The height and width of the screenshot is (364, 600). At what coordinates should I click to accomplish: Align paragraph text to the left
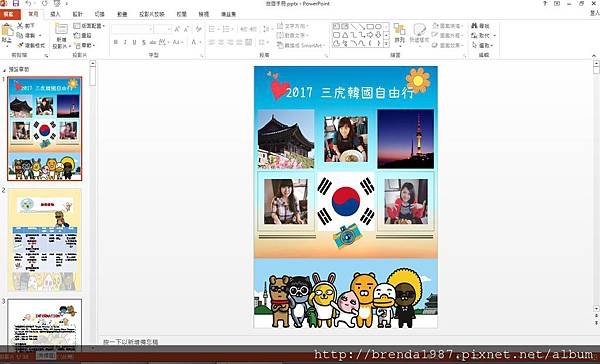pyautogui.click(x=212, y=42)
